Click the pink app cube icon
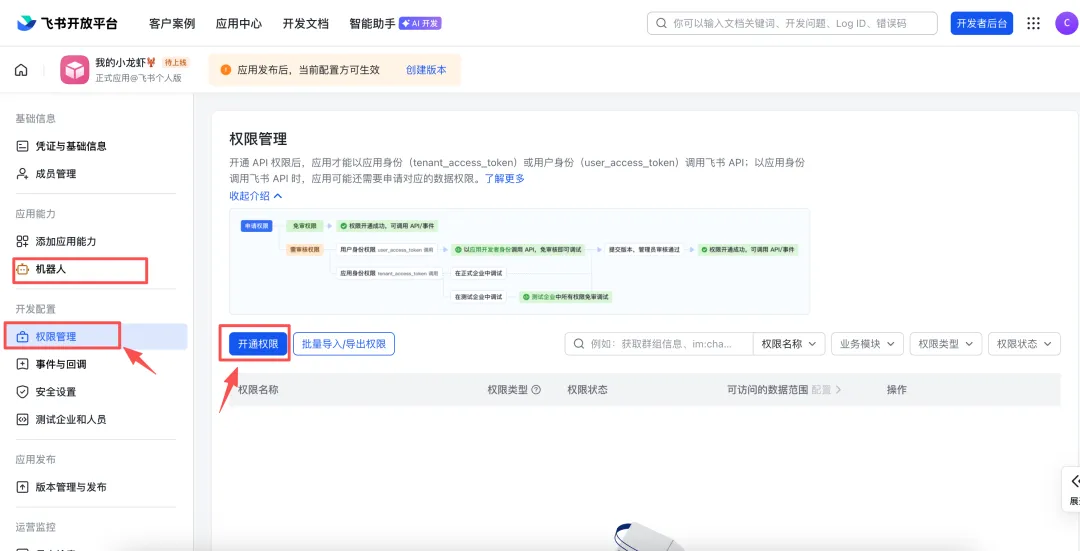Screen dimensions: 1080x551 74,70
